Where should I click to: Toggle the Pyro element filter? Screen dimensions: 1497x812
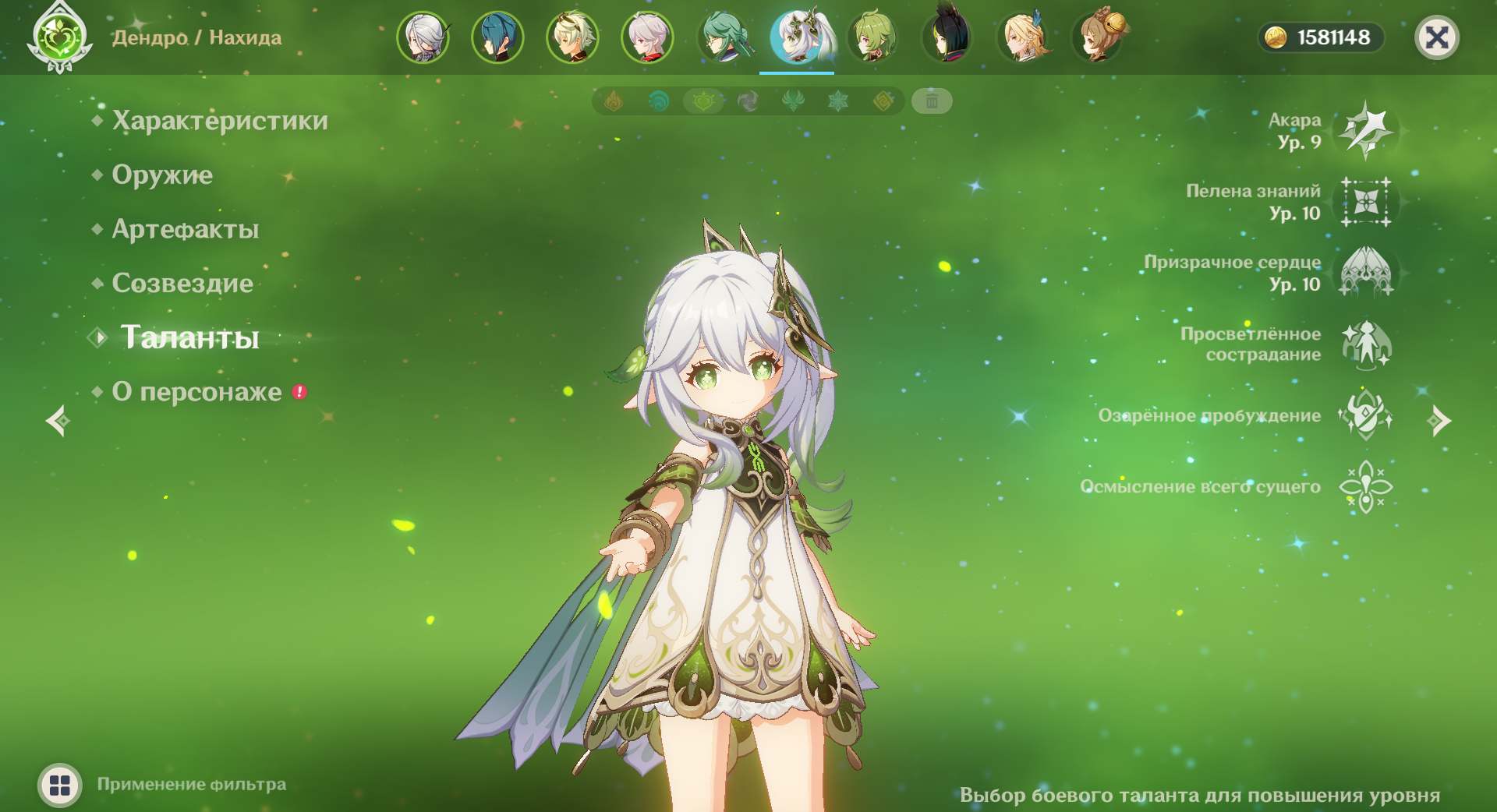coord(614,101)
